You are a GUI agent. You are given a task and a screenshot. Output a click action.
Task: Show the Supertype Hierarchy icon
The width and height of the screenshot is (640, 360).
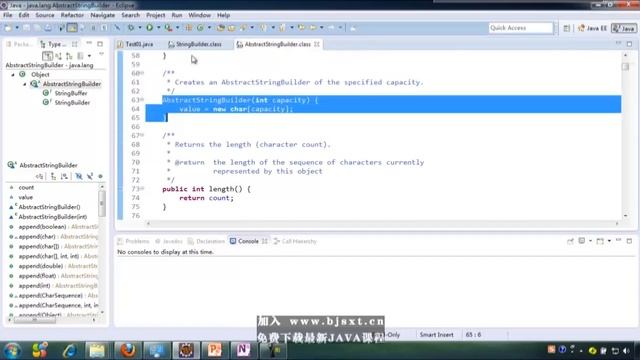pyautogui.click(x=58, y=56)
